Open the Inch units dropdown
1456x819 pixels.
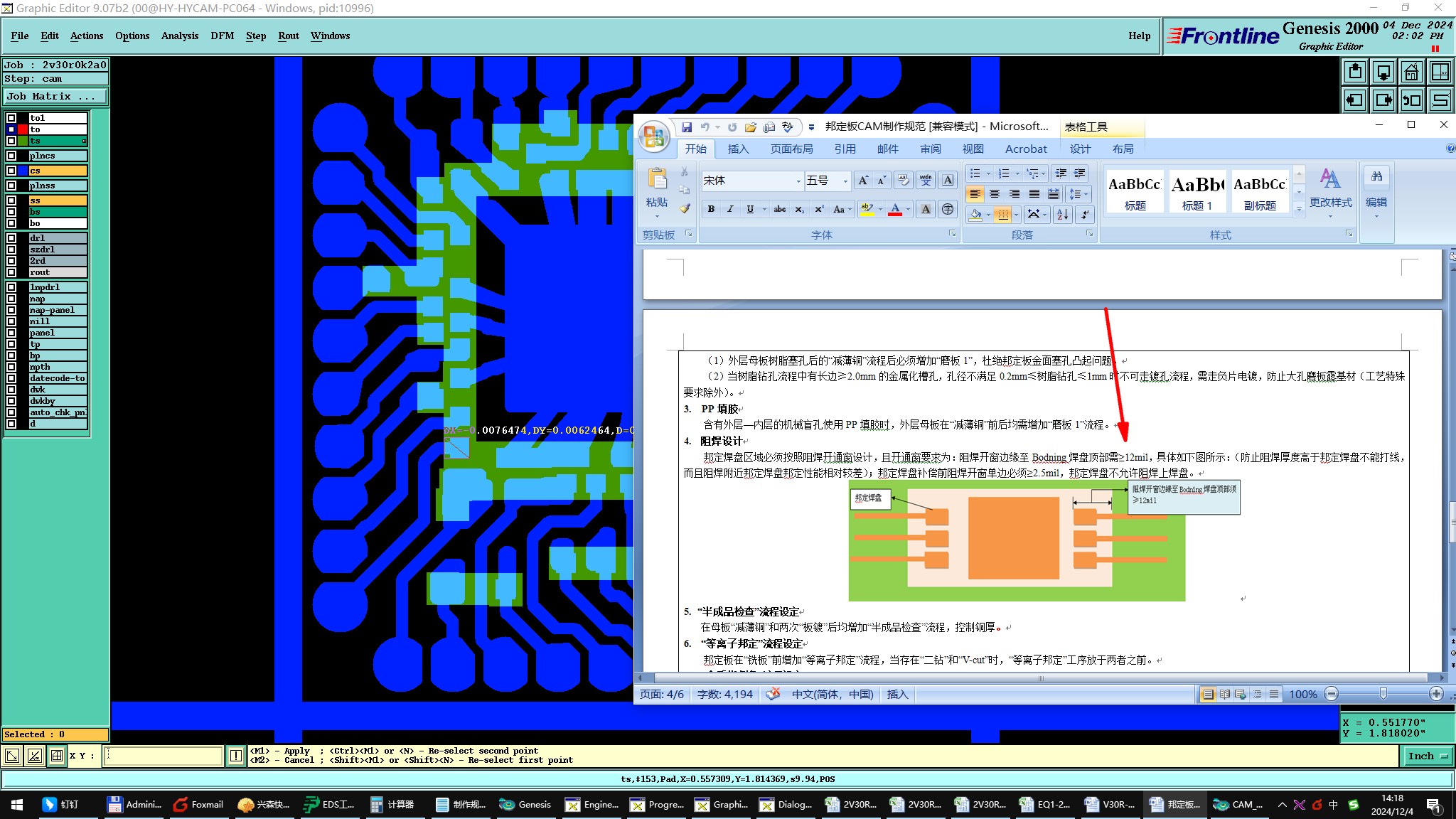pyautogui.click(x=1426, y=756)
